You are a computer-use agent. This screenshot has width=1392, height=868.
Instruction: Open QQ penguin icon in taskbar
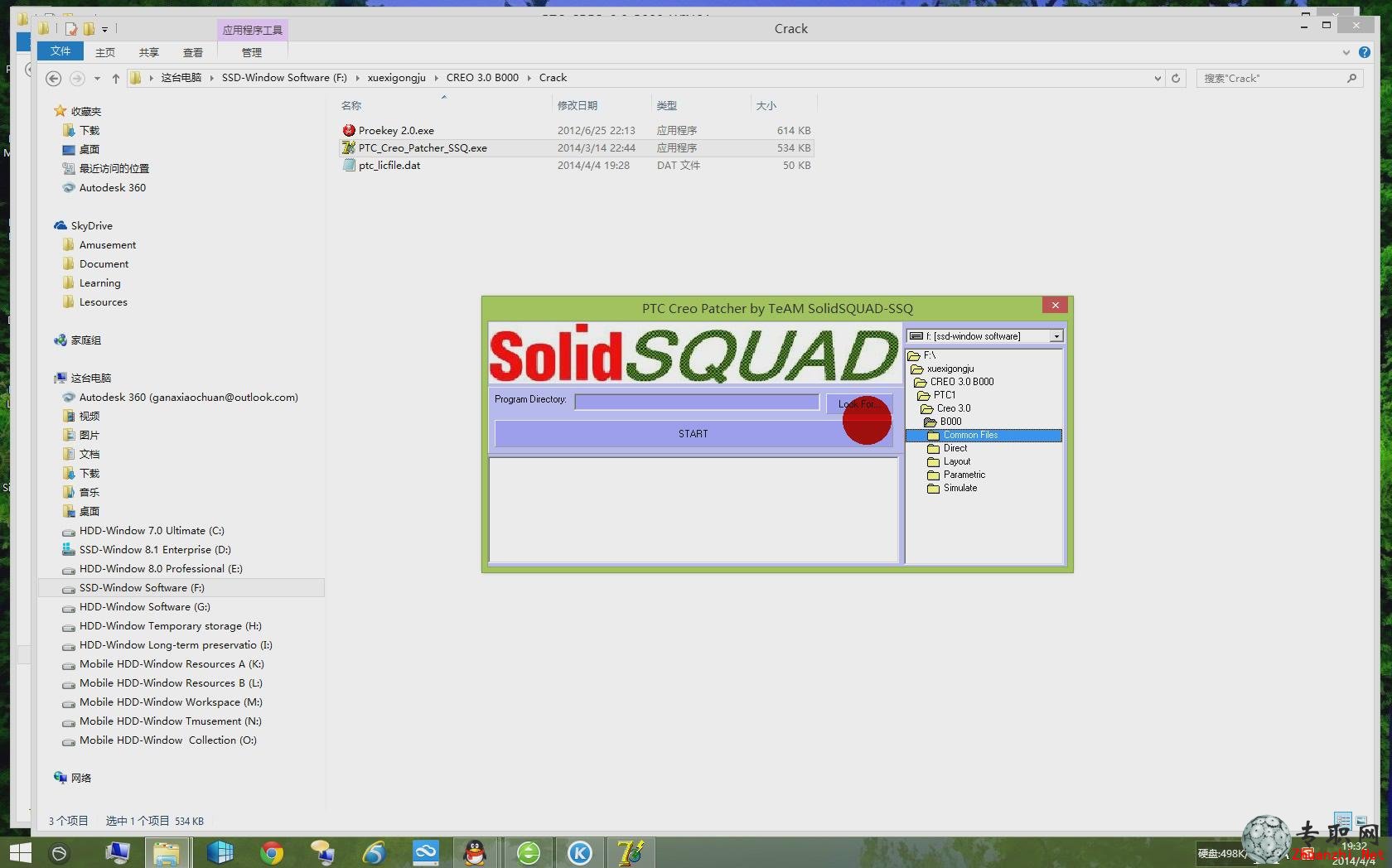click(x=475, y=852)
